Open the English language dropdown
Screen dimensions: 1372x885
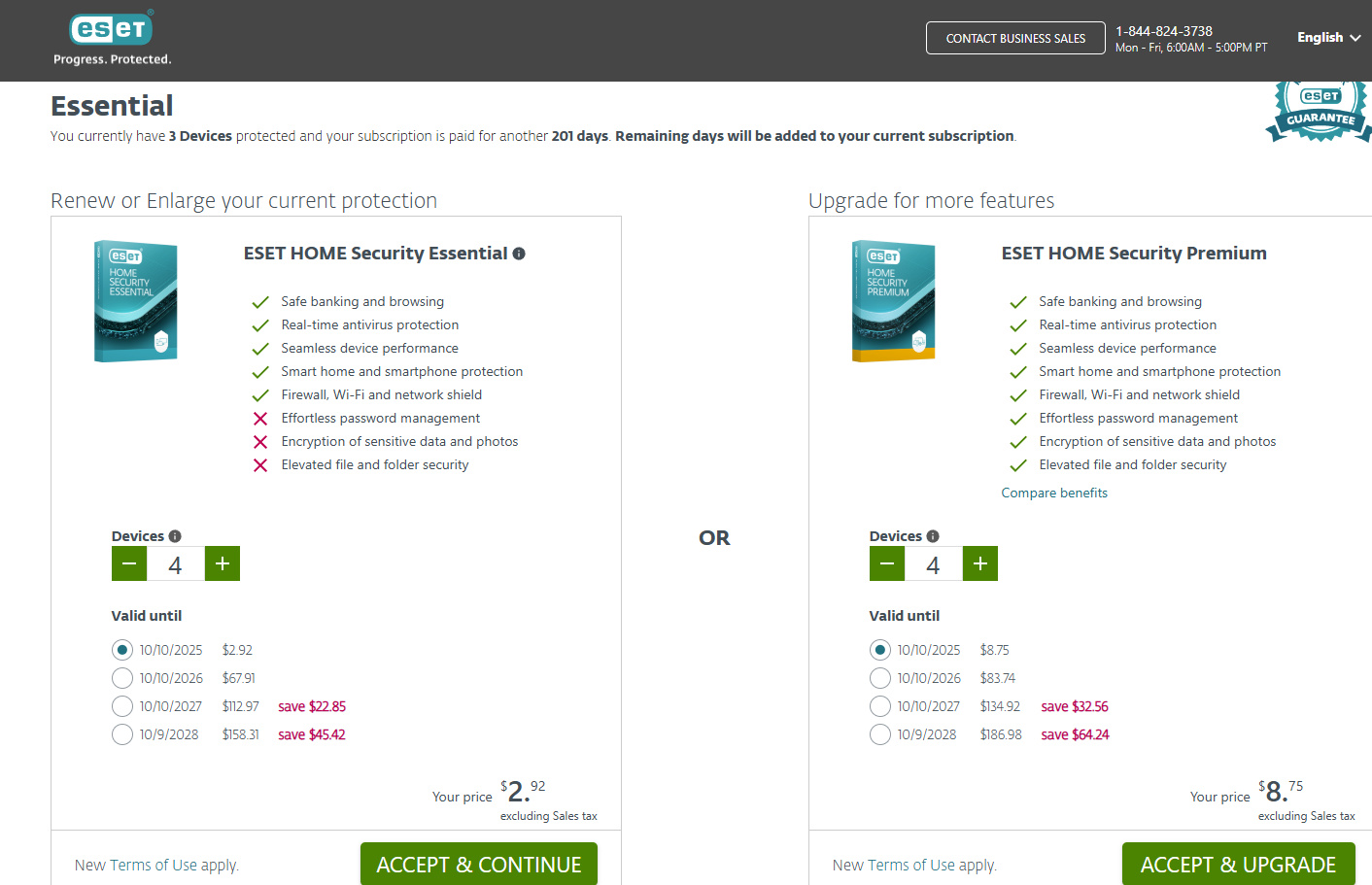pos(1328,38)
